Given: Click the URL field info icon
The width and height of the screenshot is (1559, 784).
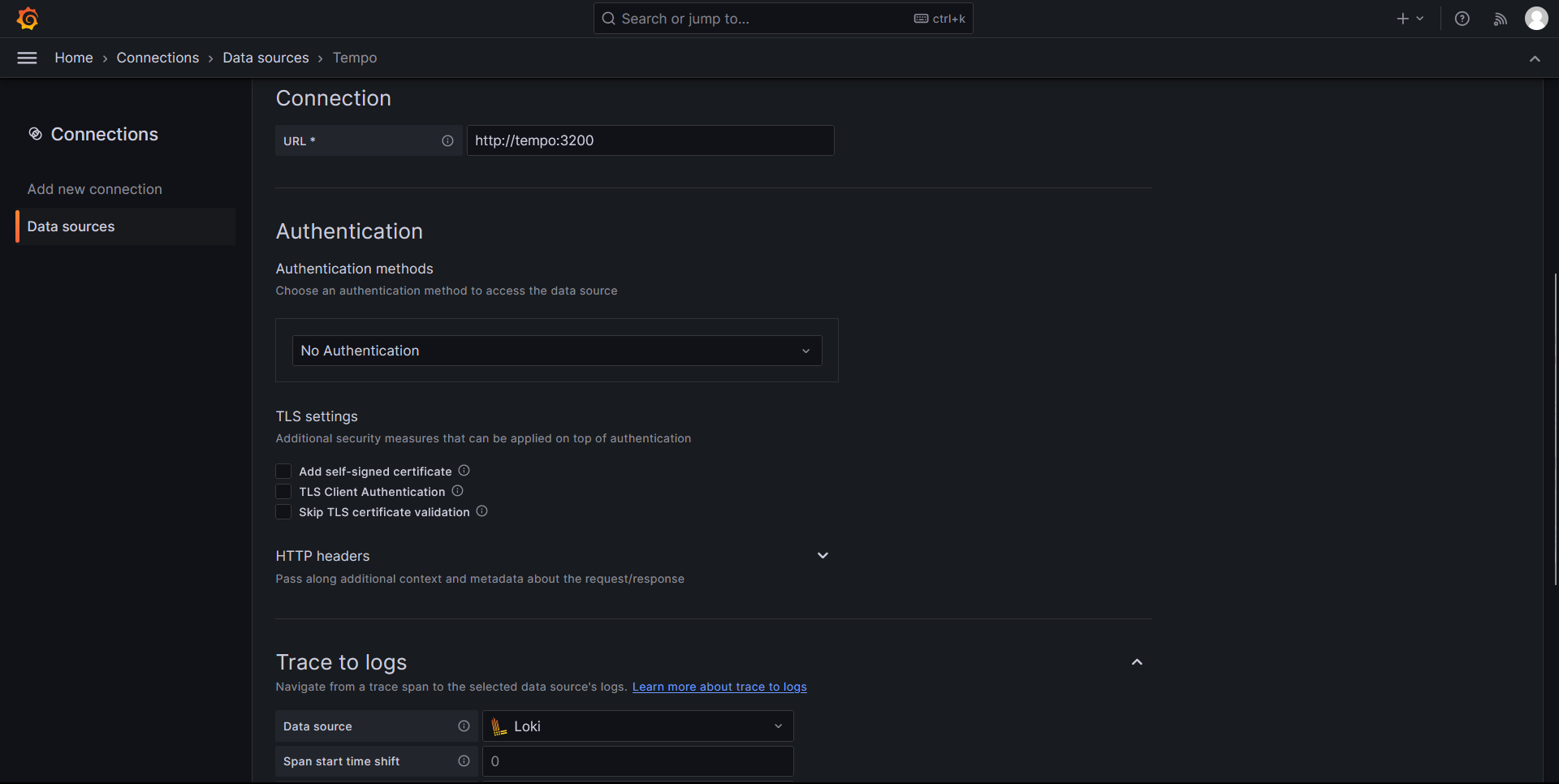Looking at the screenshot, I should click(447, 140).
